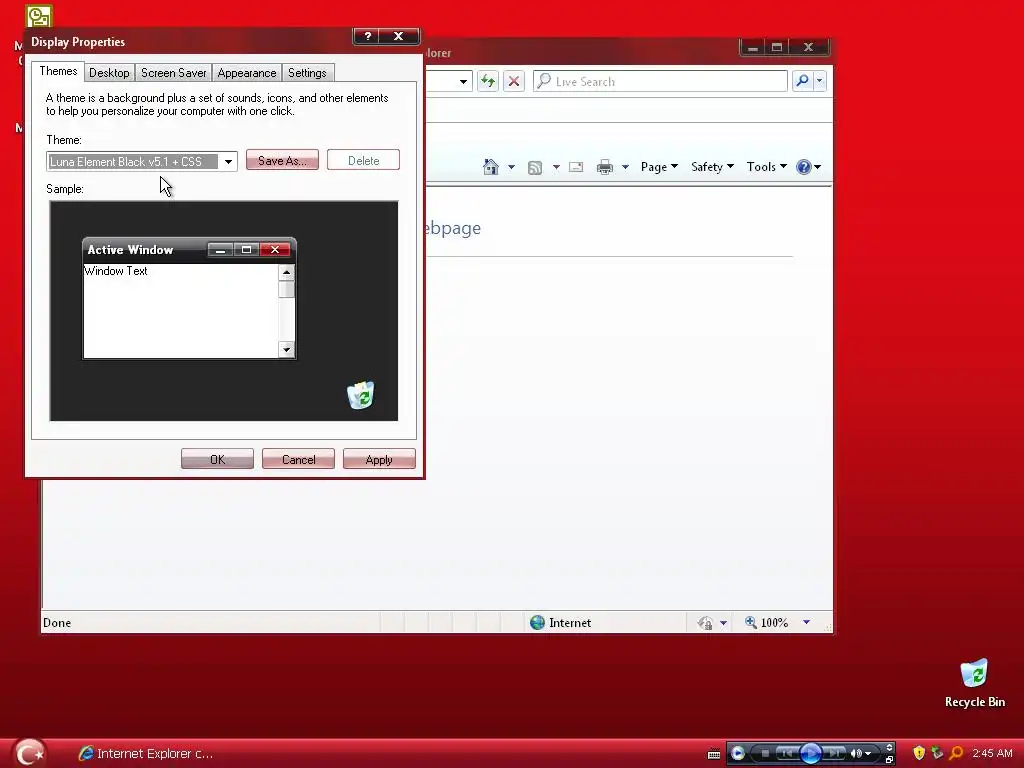
Task: Open the Theme combo box dropdown
Action: [228, 161]
